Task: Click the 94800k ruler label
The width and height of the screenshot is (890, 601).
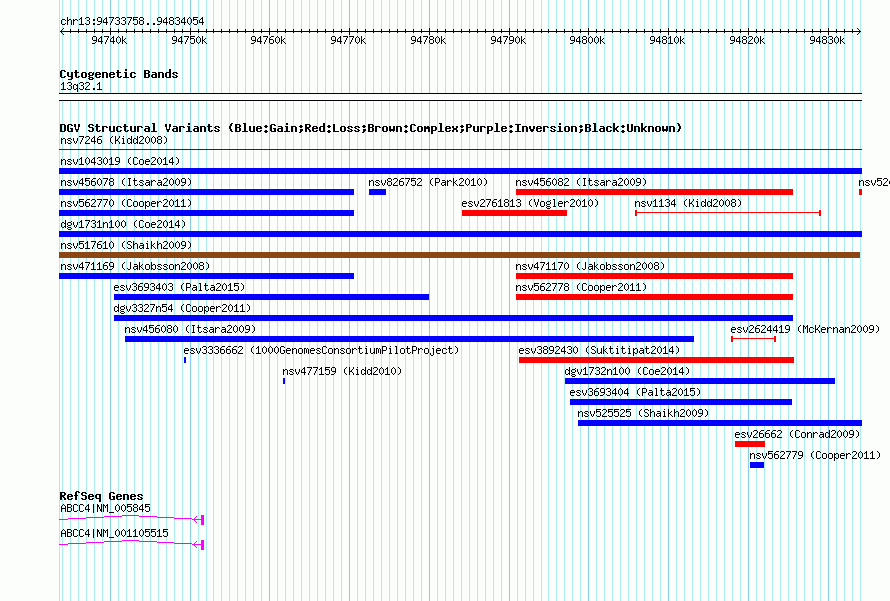Action: (587, 40)
